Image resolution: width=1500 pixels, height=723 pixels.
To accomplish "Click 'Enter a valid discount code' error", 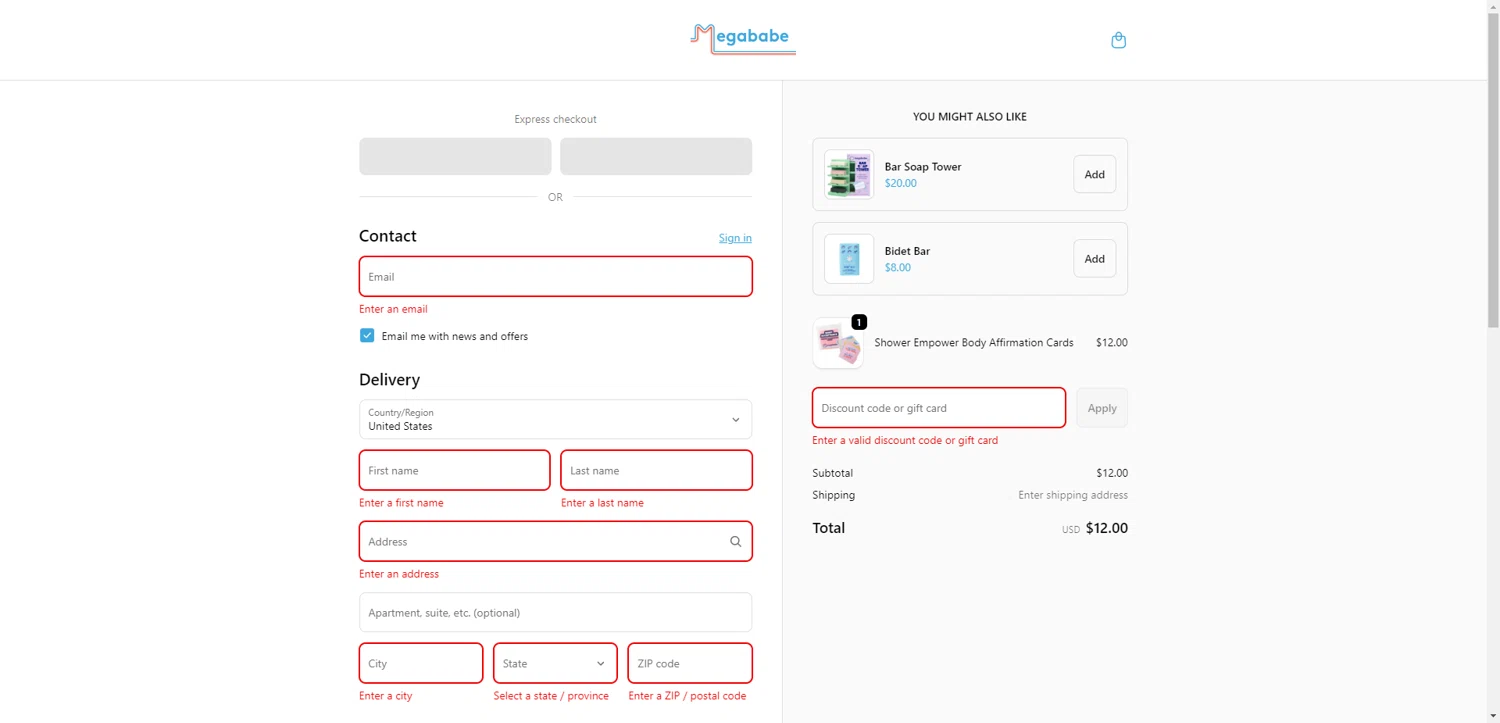I will (905, 440).
